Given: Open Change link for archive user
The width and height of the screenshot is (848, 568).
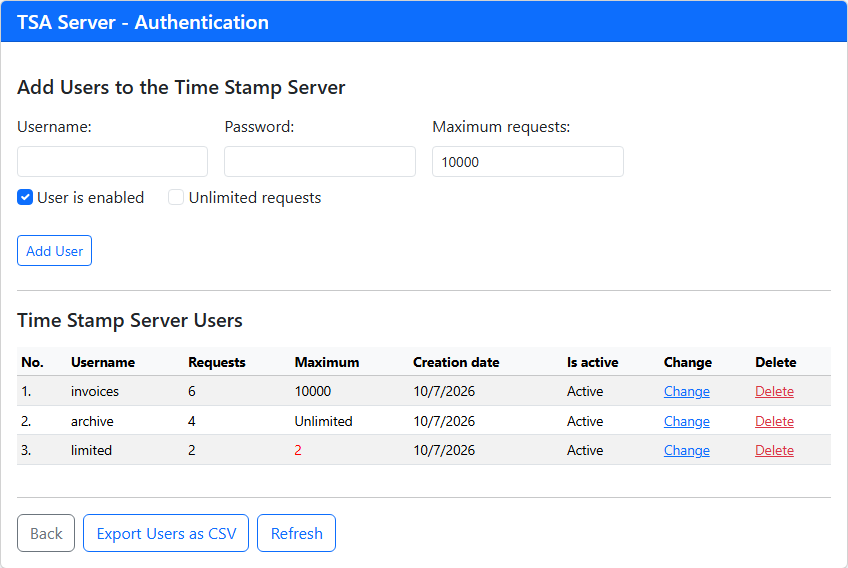Looking at the screenshot, I should (686, 421).
